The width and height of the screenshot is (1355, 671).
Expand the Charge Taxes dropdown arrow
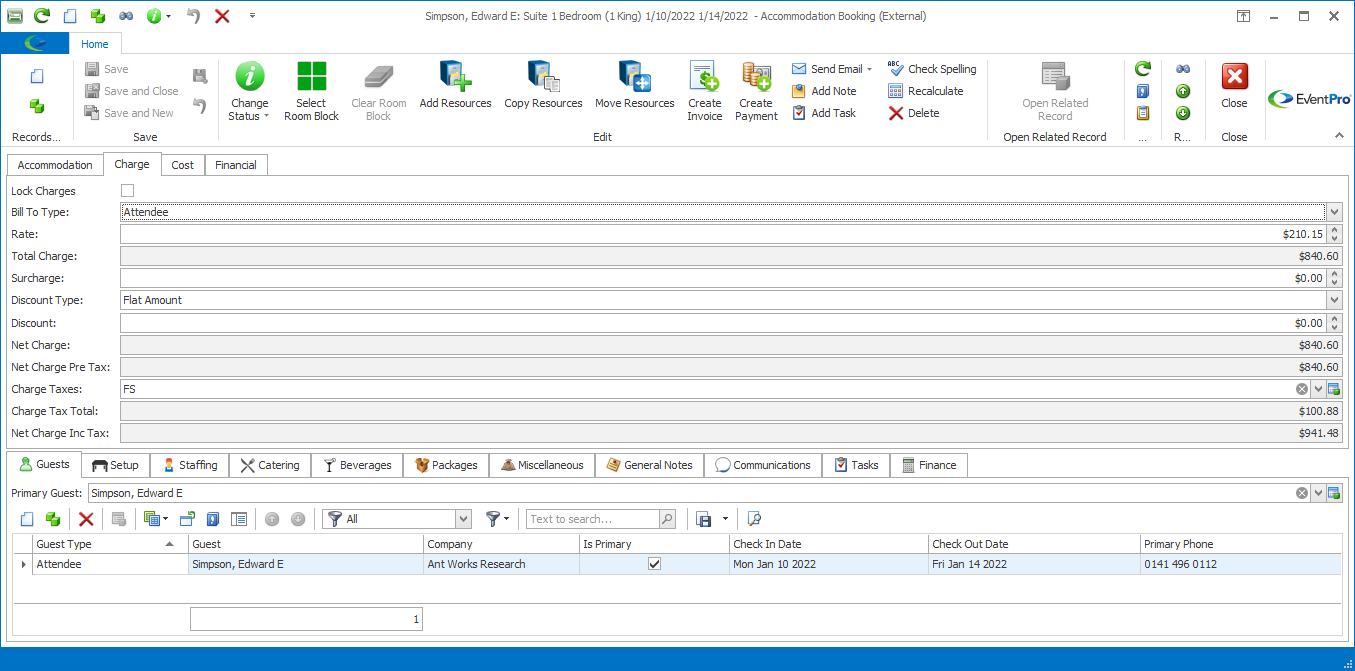pos(1318,389)
